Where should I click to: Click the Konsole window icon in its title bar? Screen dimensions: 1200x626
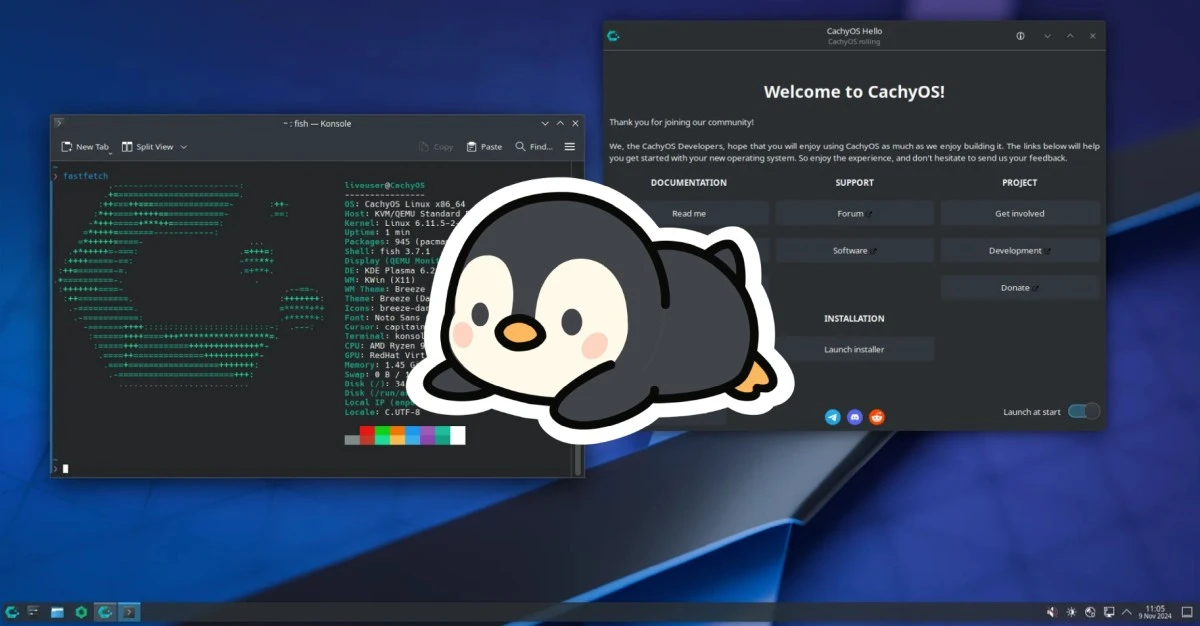[x=59, y=123]
